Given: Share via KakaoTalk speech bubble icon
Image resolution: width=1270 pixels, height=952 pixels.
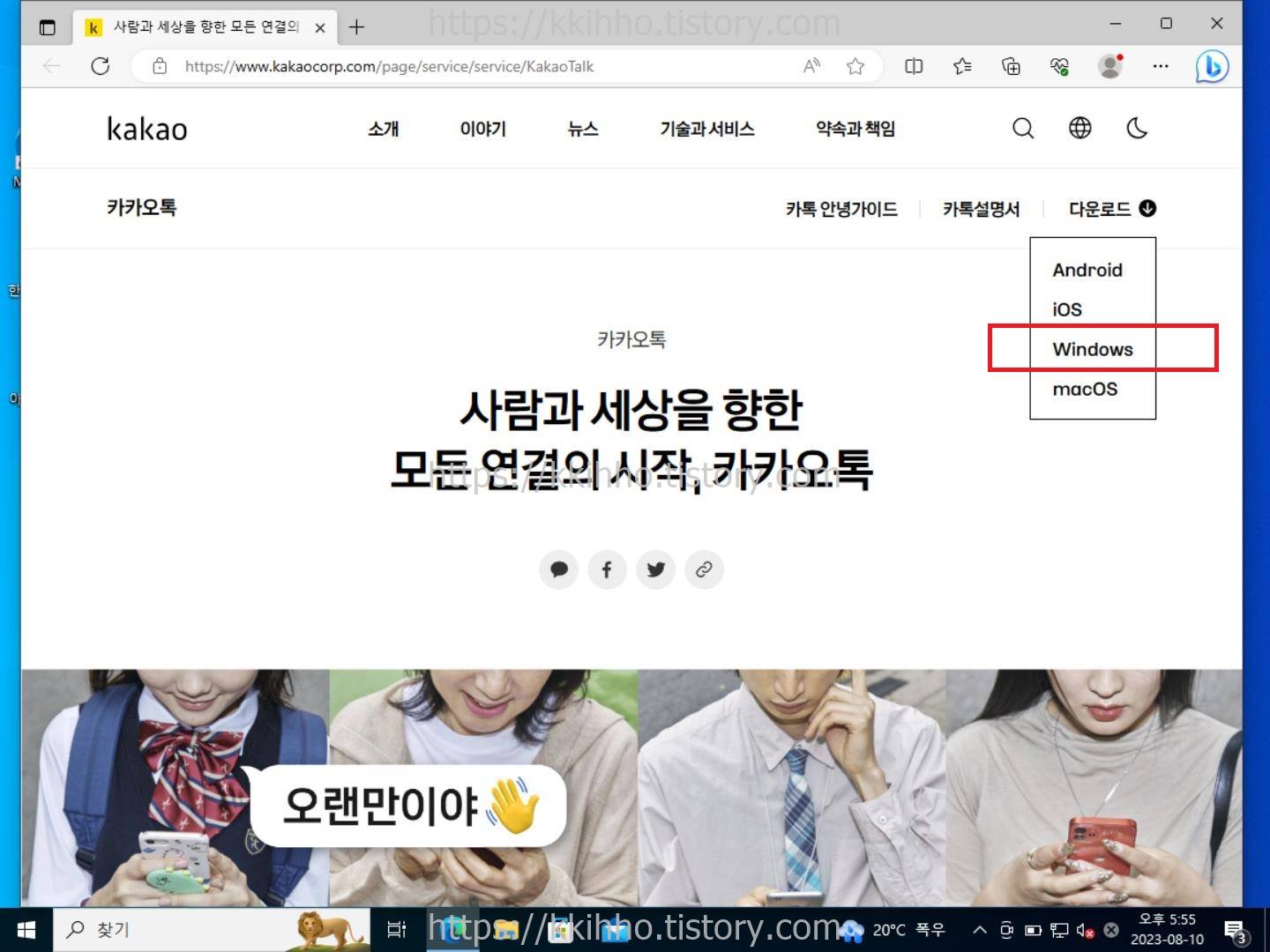Looking at the screenshot, I should [559, 569].
